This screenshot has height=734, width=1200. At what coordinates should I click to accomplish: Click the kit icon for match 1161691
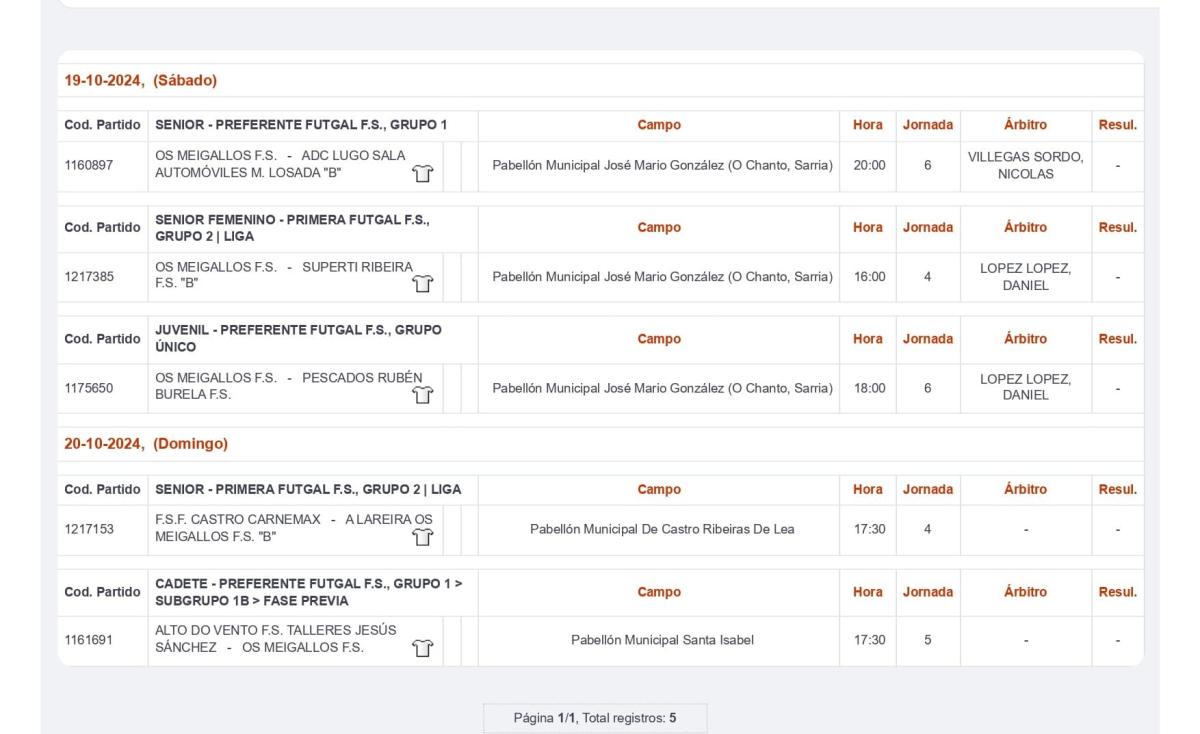pos(423,648)
